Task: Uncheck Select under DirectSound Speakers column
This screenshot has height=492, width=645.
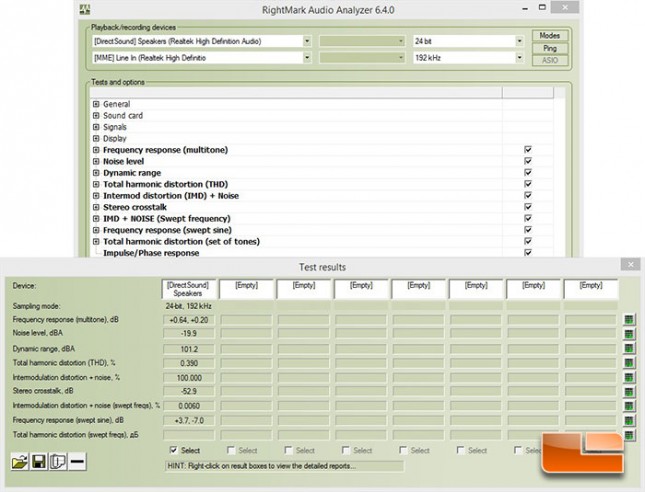Action: (x=174, y=450)
